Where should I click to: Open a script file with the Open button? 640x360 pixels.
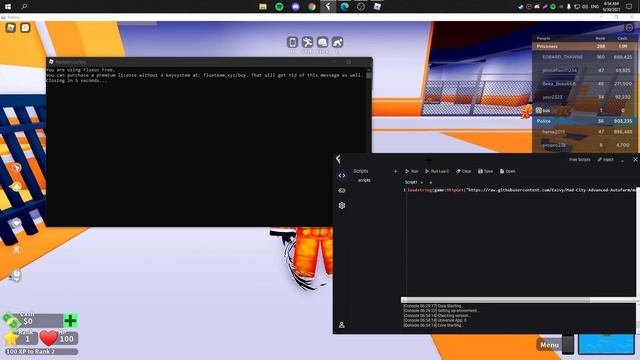(x=508, y=171)
